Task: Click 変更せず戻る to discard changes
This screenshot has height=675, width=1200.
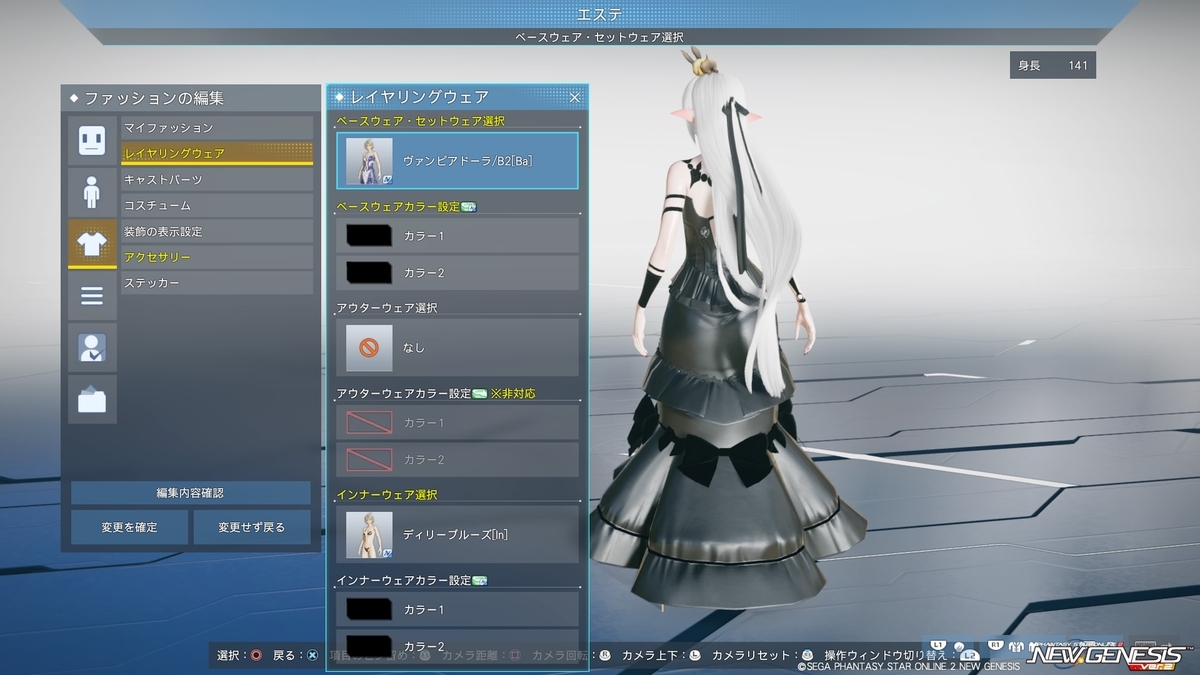Action: (x=252, y=527)
